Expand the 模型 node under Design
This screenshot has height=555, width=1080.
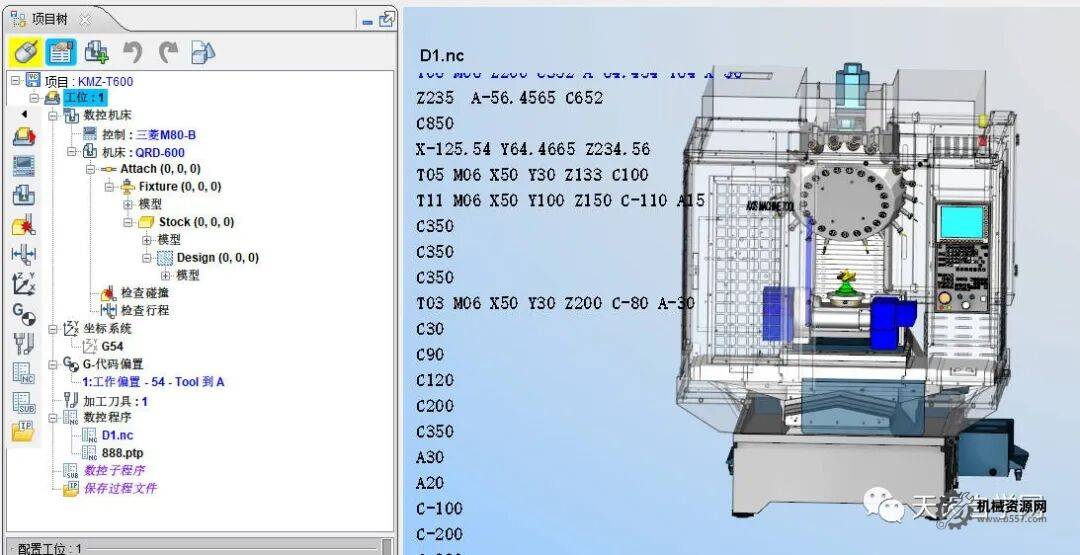tap(165, 275)
